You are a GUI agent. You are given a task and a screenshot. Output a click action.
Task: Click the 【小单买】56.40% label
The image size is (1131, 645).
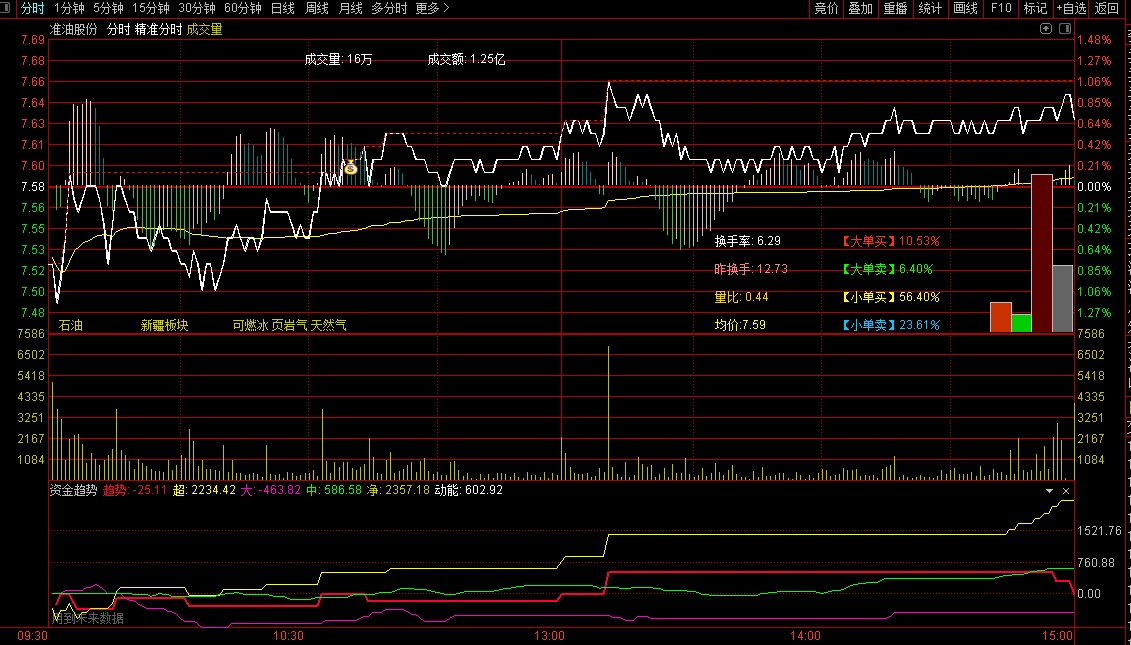(891, 297)
